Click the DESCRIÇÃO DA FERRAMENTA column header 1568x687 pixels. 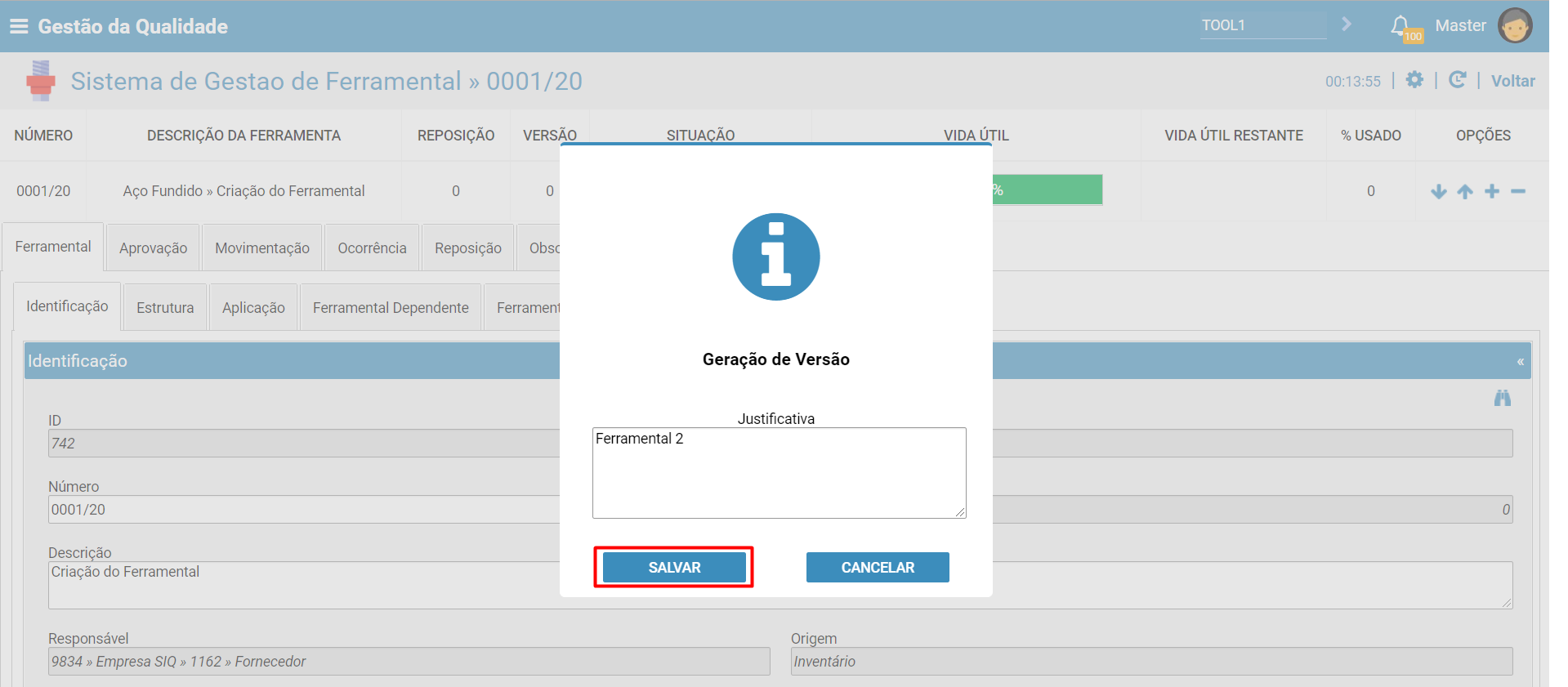pyautogui.click(x=243, y=136)
